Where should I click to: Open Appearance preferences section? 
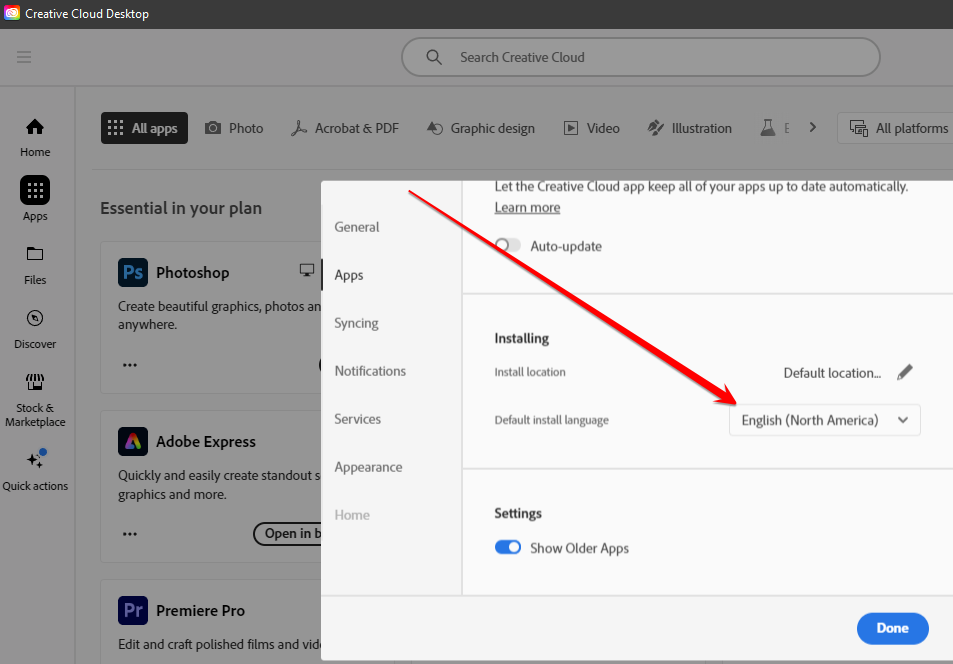coord(368,467)
